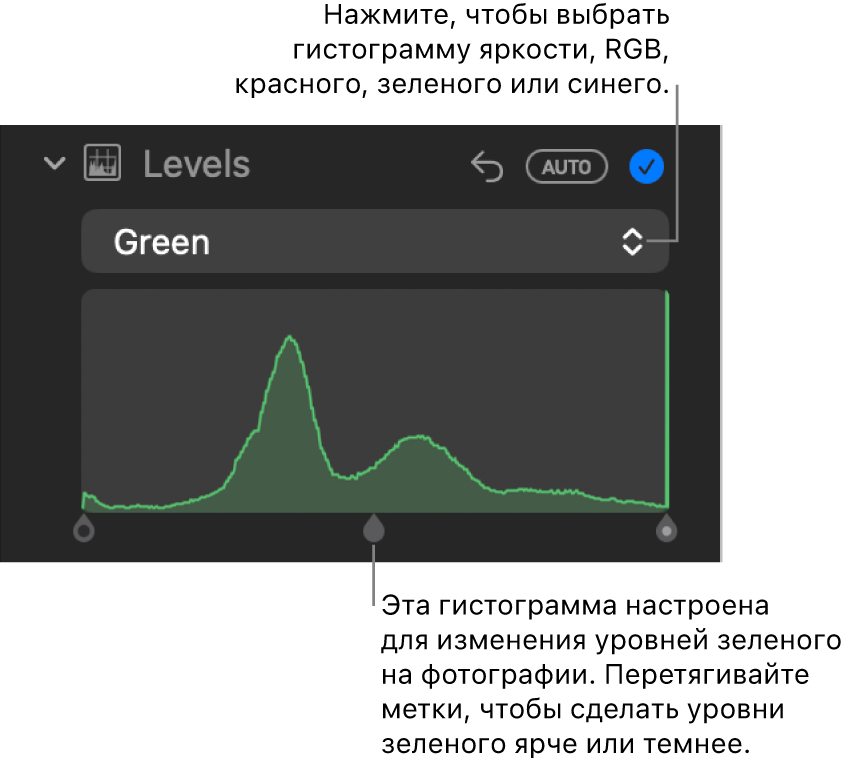Viewport: 857px width, 766px height.
Task: Click the green spike at histogram right edge
Action: [667, 399]
